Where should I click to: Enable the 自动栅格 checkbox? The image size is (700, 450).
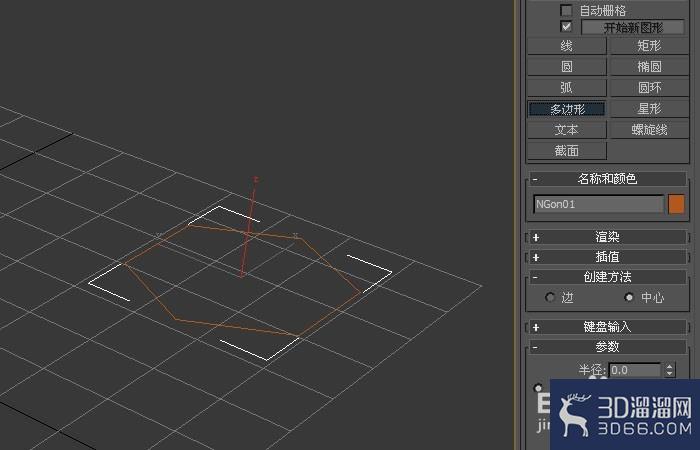click(x=566, y=10)
